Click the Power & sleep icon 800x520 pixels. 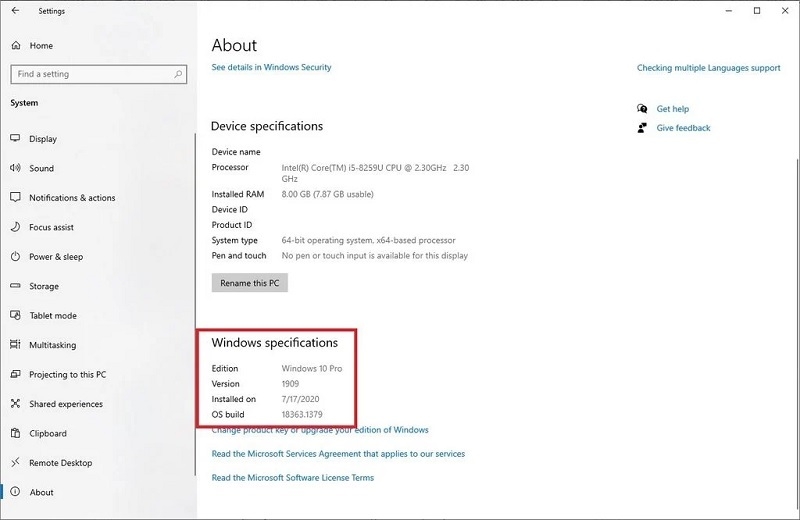16,257
